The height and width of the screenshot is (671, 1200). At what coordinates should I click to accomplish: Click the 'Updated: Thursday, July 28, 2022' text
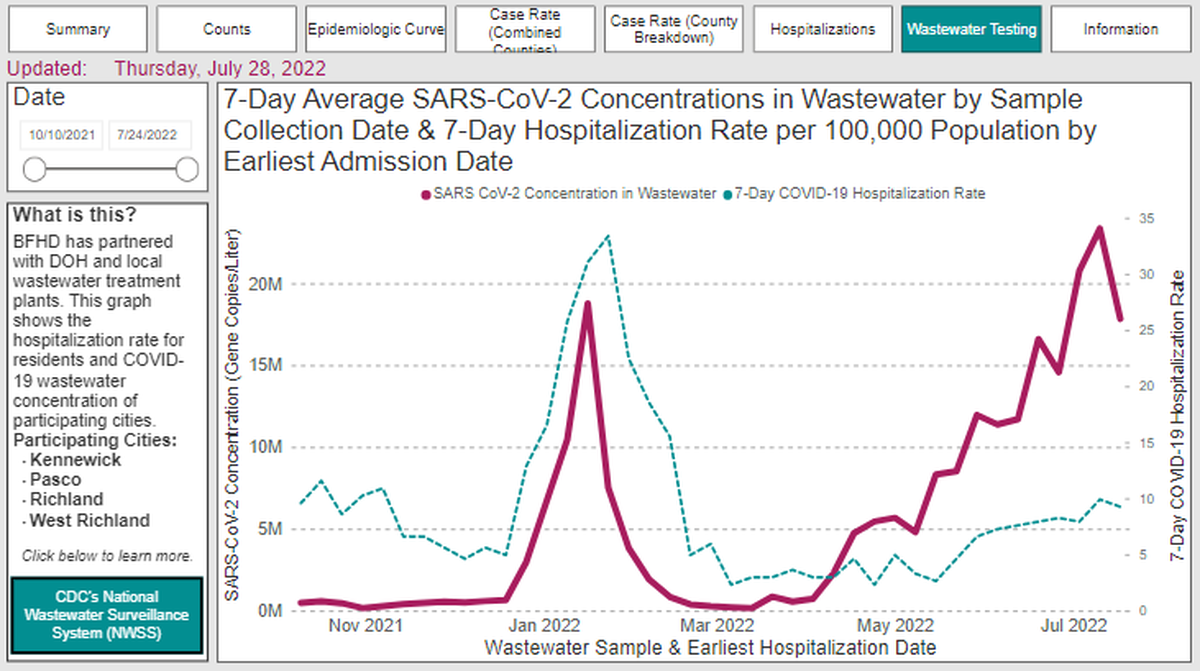166,69
